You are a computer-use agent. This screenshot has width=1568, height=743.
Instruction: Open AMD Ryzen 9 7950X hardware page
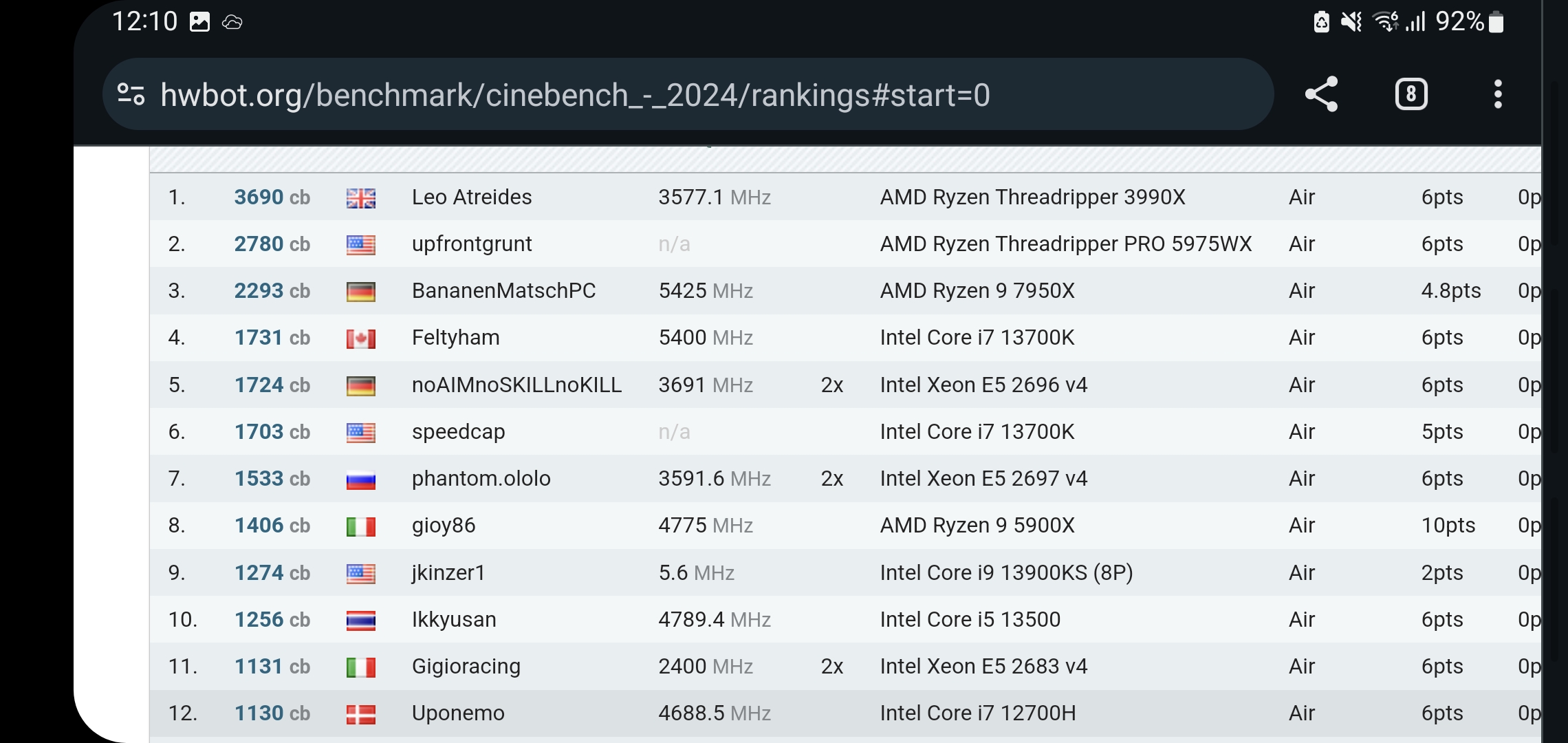click(x=977, y=291)
